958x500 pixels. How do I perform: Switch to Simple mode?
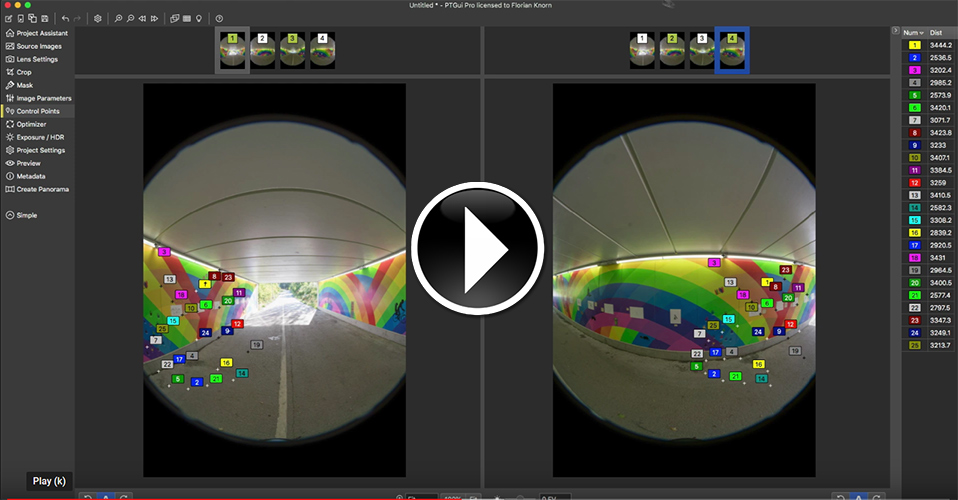click(x=21, y=215)
